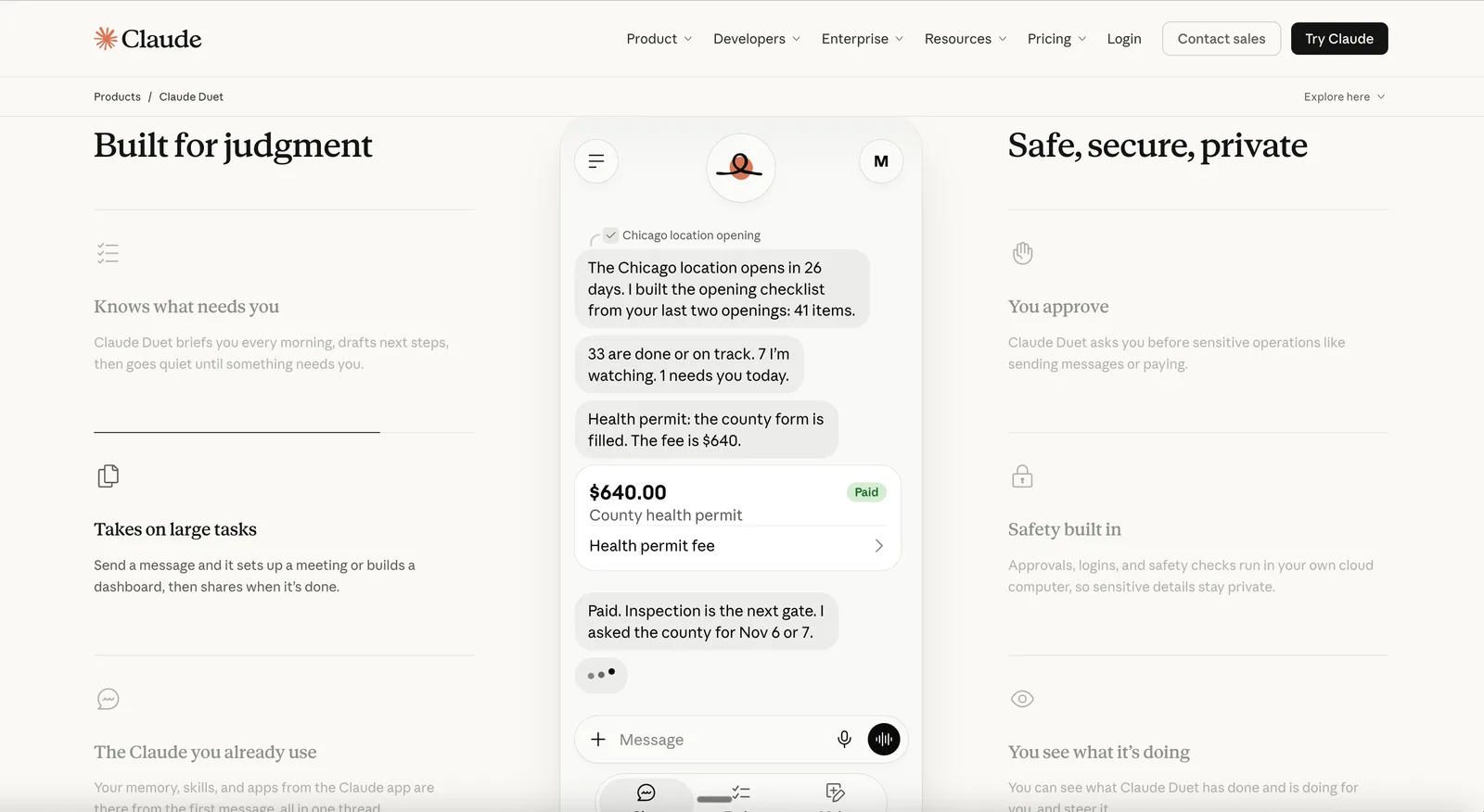Click the Claude Duet breadcrumb
Image resolution: width=1484 pixels, height=812 pixels.
(191, 96)
